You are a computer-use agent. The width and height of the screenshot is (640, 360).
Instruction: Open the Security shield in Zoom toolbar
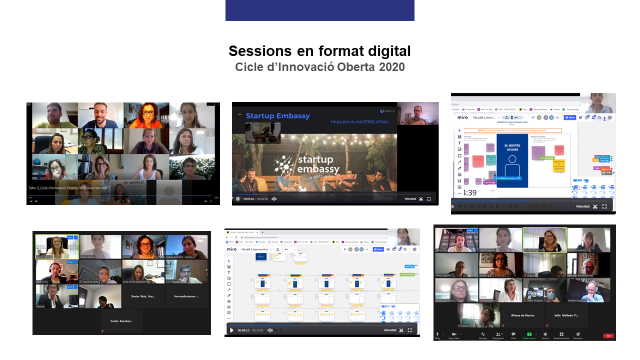[x=483, y=334]
